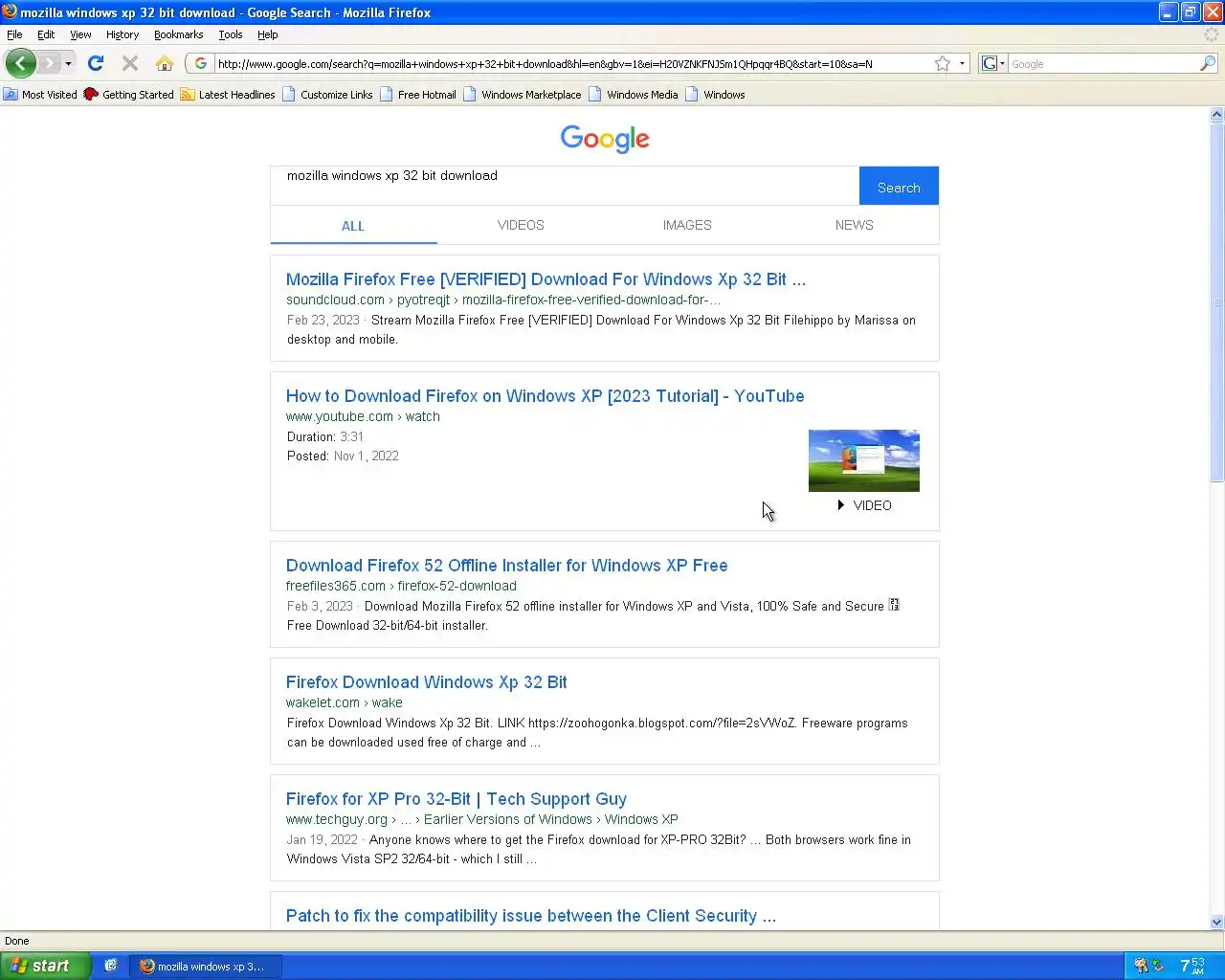Click the Google page search query field

click(565, 186)
